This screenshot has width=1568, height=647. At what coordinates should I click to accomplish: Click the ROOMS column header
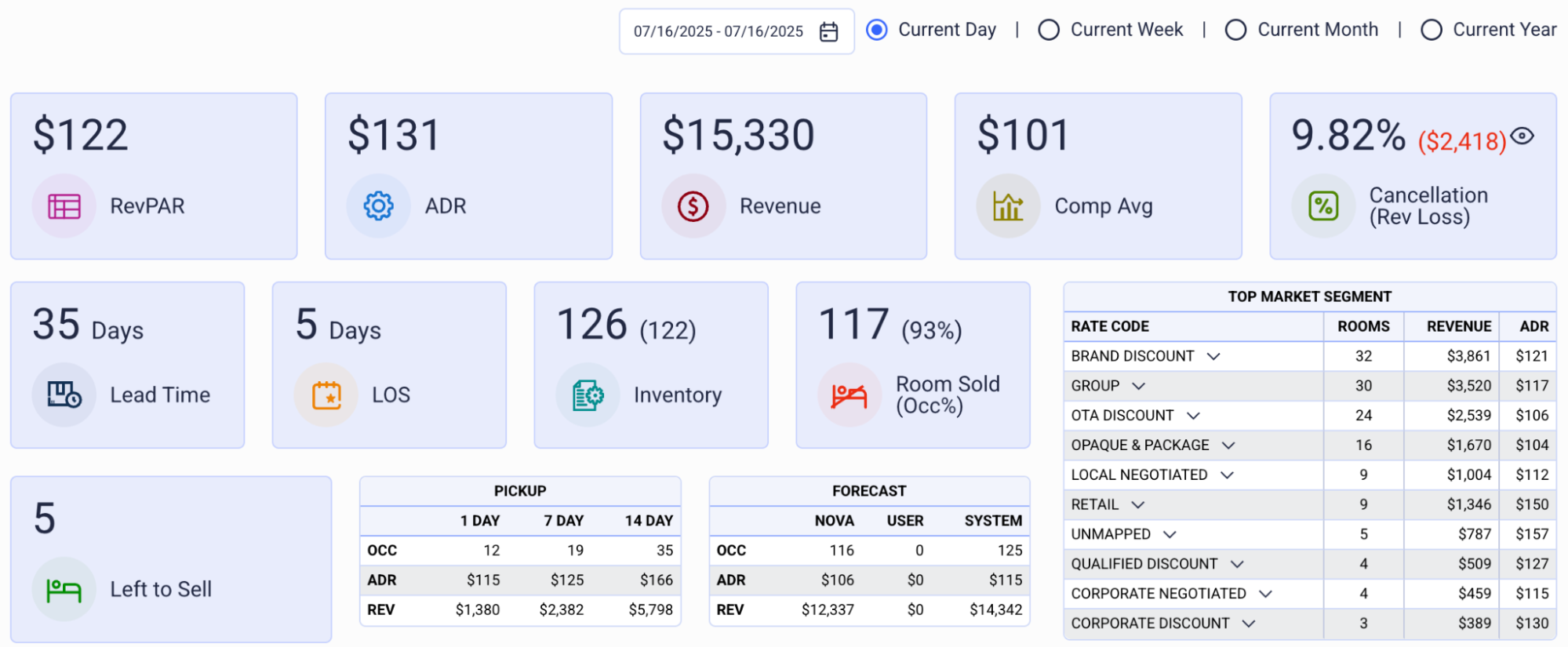[x=1363, y=326]
